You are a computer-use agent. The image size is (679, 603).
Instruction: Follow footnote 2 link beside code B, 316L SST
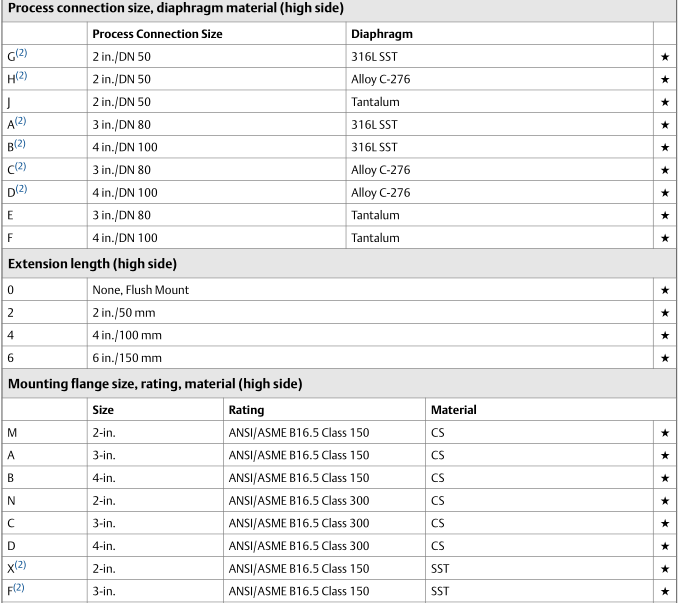click(x=20, y=144)
